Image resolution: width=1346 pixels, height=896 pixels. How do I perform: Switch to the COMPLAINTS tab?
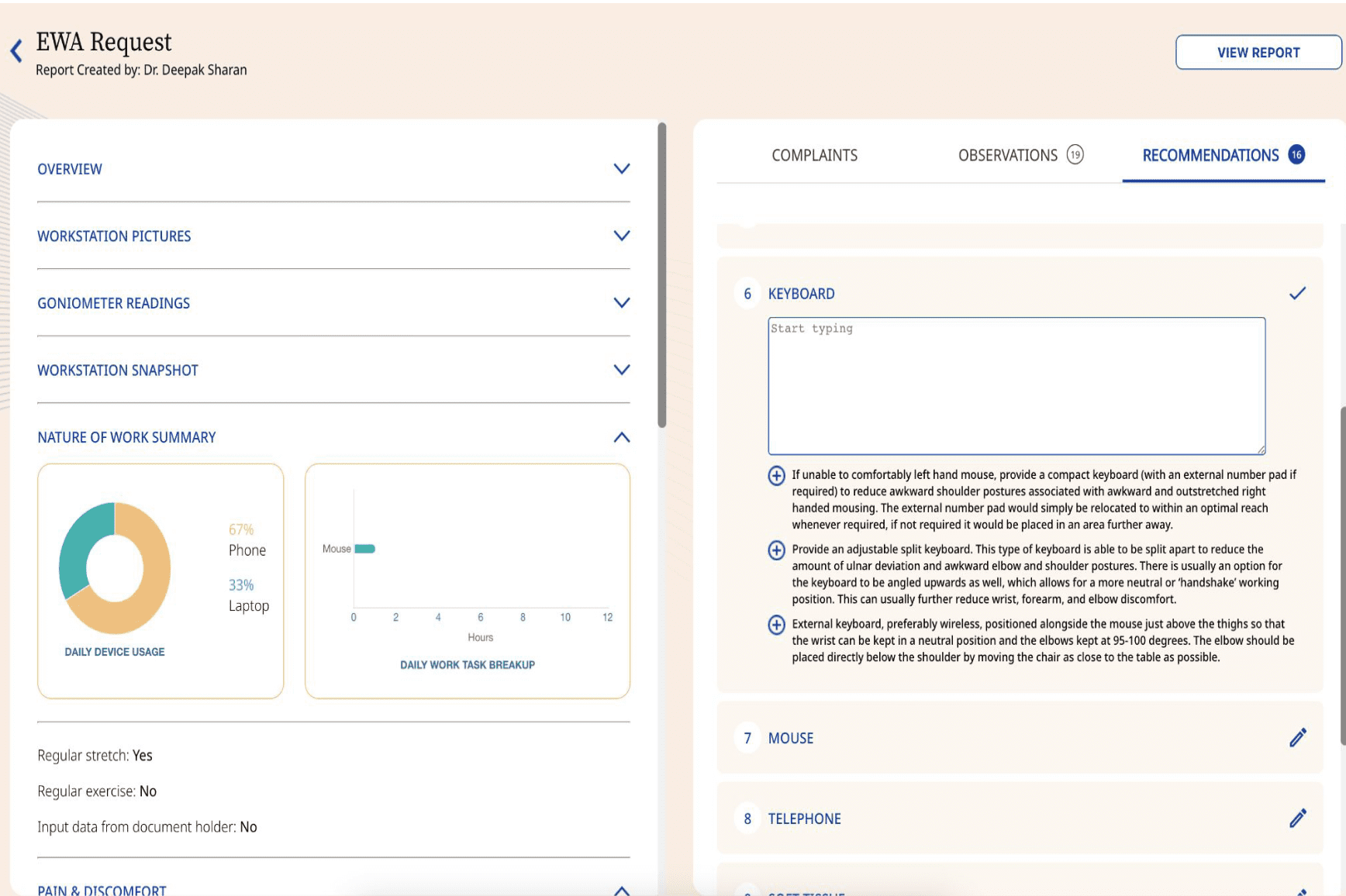tap(814, 155)
